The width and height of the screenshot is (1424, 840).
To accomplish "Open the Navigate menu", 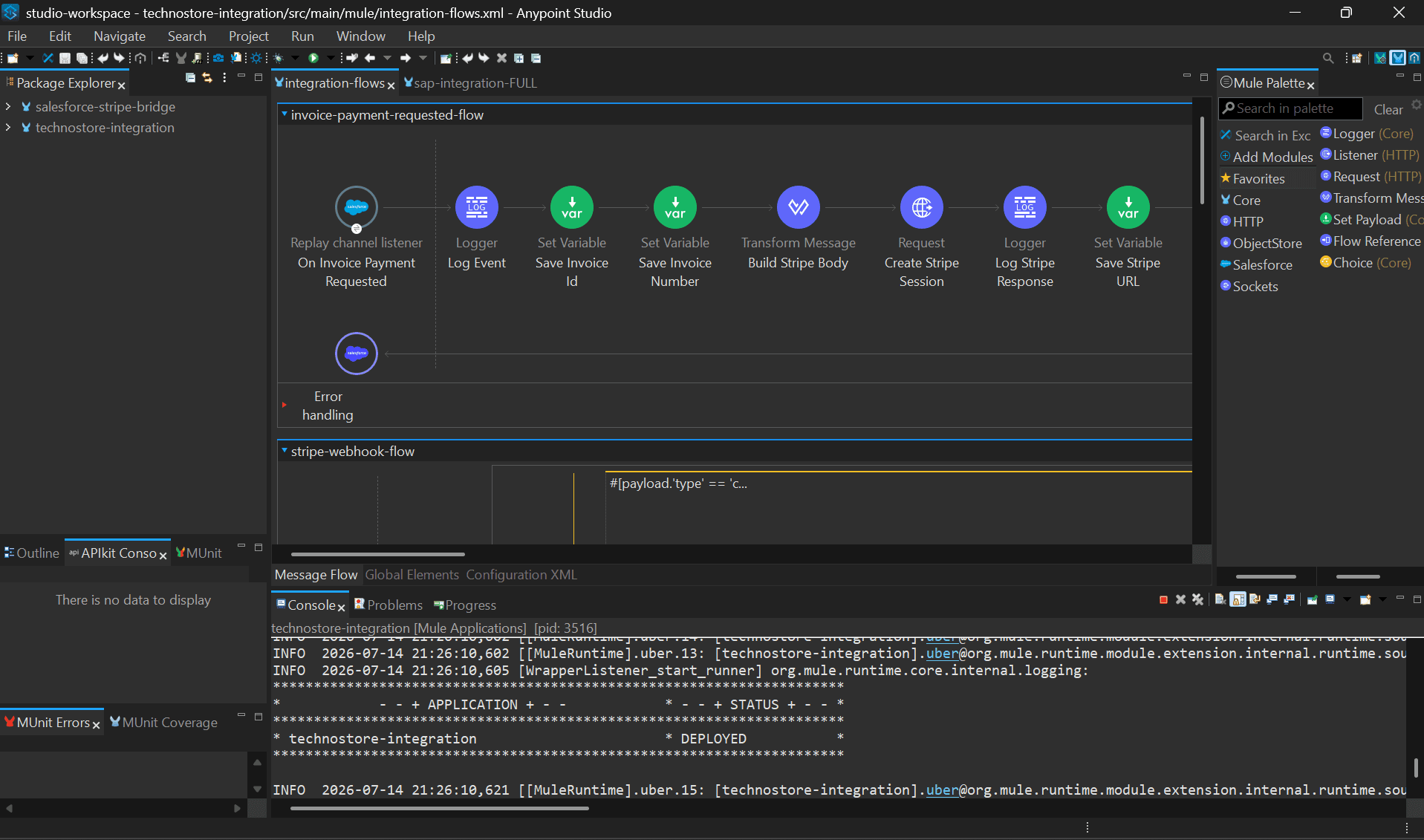I will 120,36.
